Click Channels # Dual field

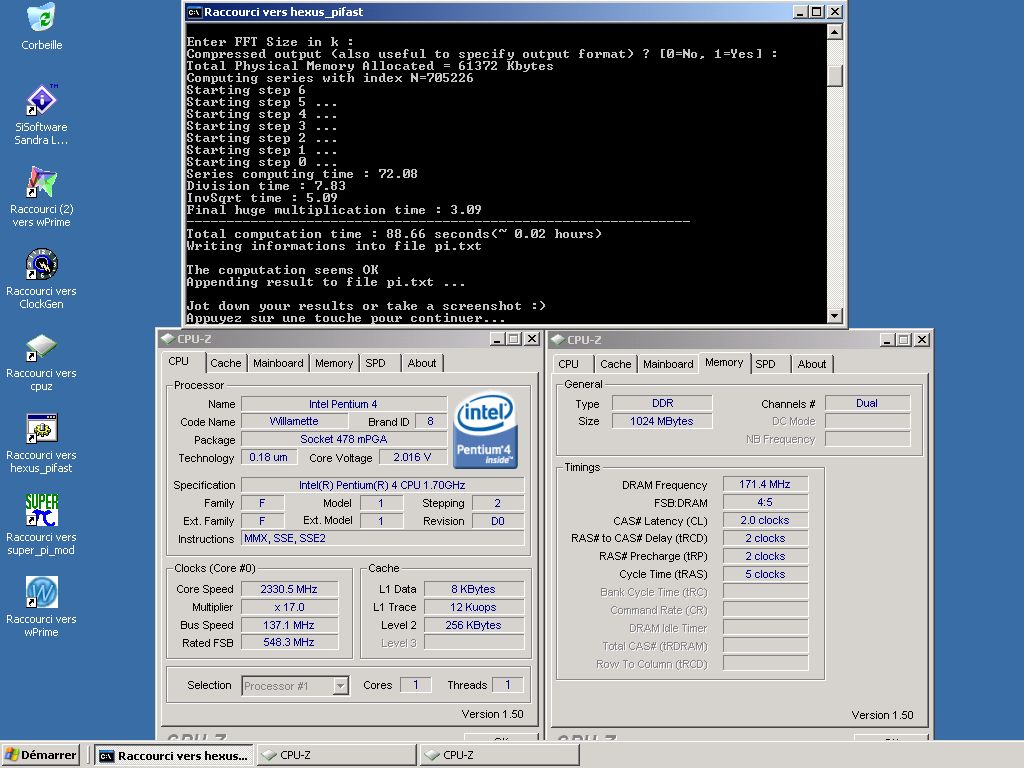[x=867, y=403]
